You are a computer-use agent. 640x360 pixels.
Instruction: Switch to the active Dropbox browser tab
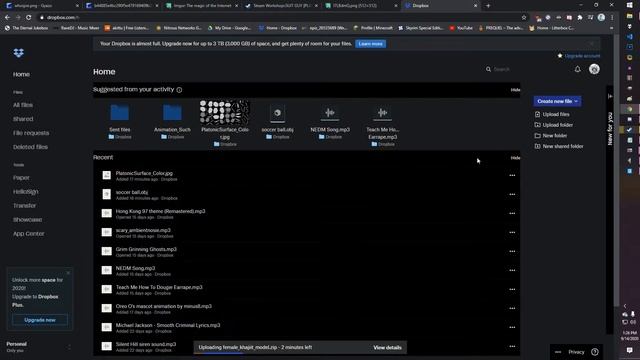(x=441, y=6)
